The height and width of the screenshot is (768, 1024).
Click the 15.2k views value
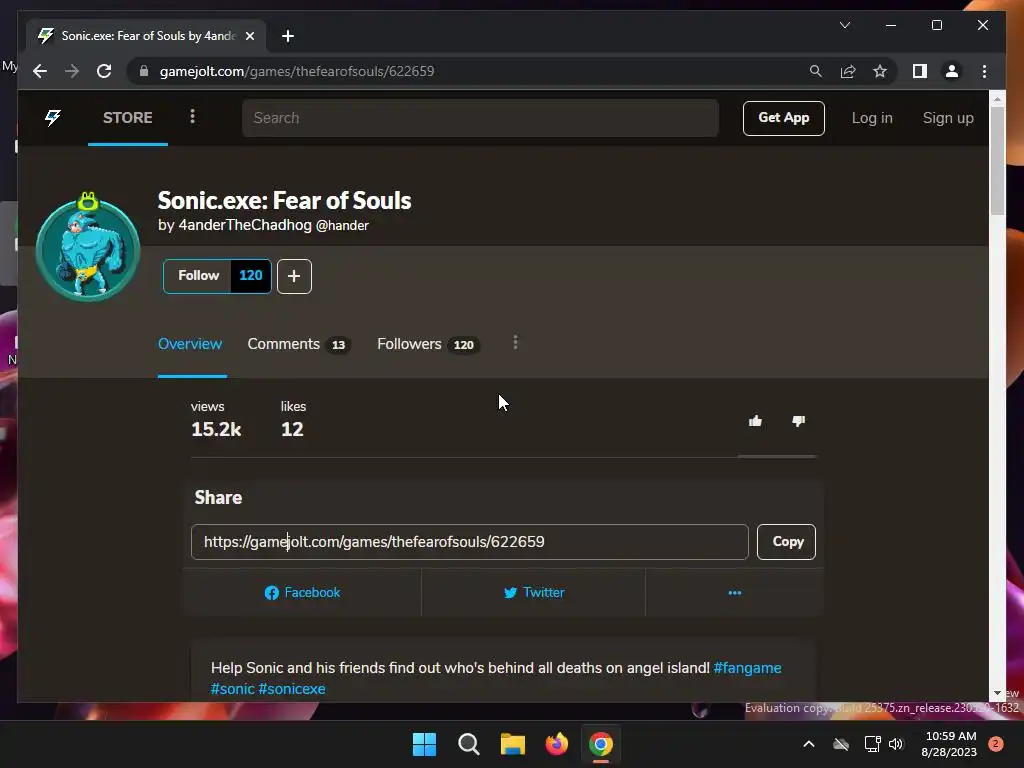(x=216, y=429)
